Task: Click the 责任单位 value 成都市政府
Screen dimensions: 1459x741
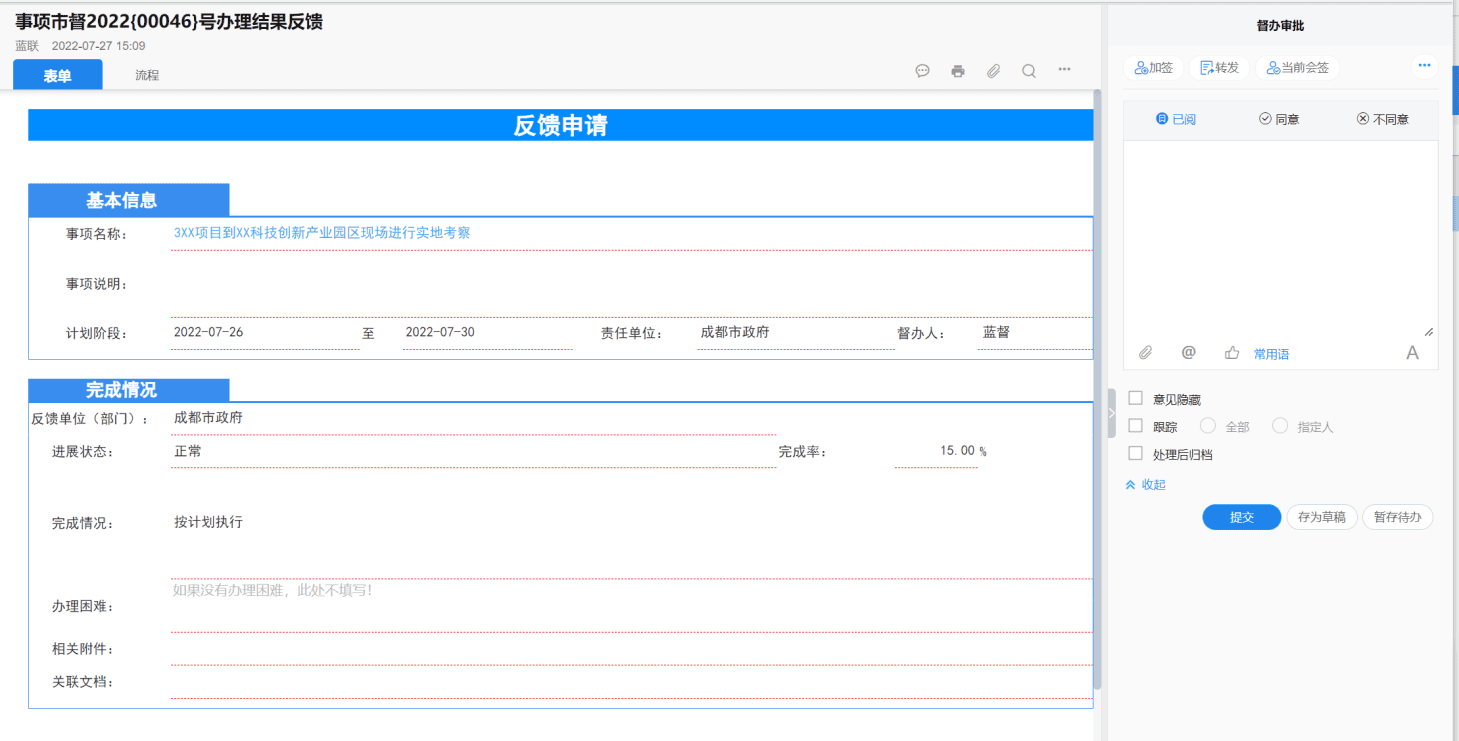Action: click(x=734, y=332)
